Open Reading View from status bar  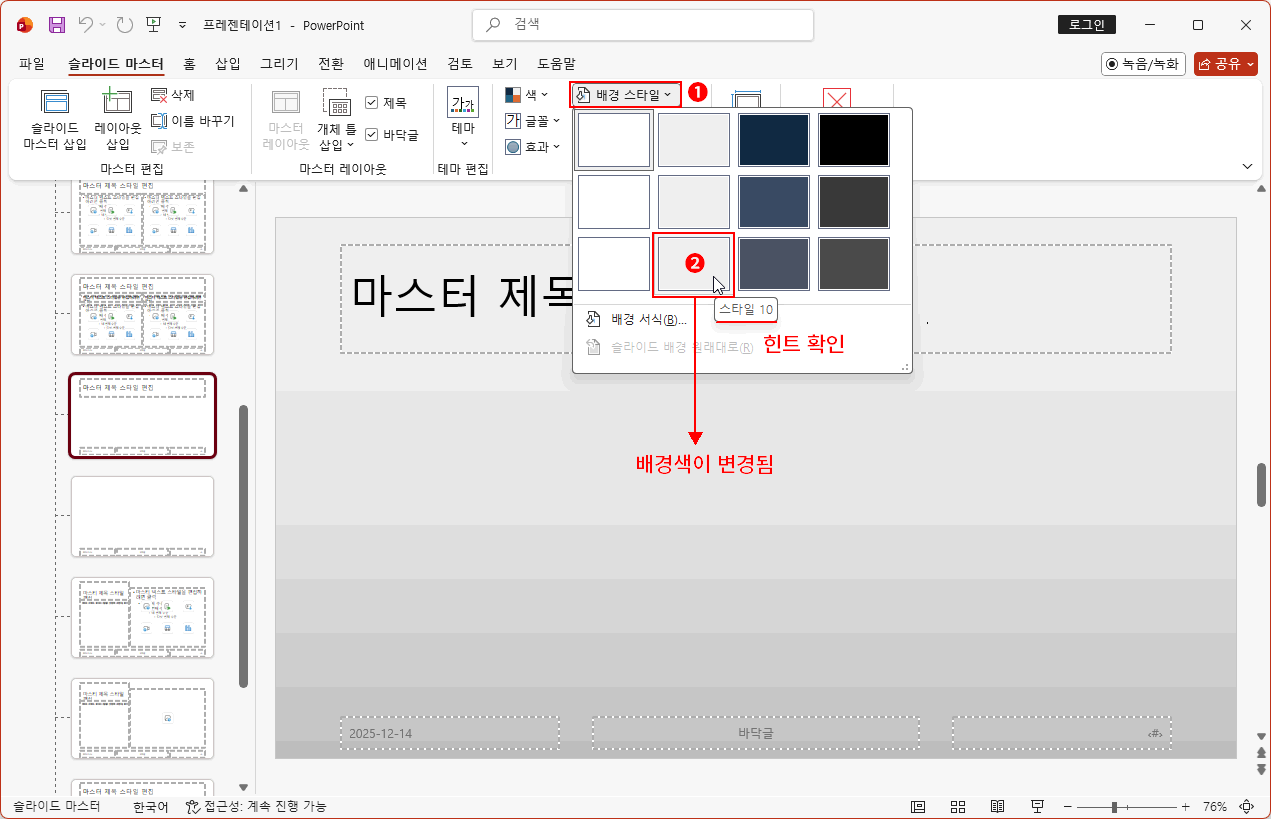point(997,807)
